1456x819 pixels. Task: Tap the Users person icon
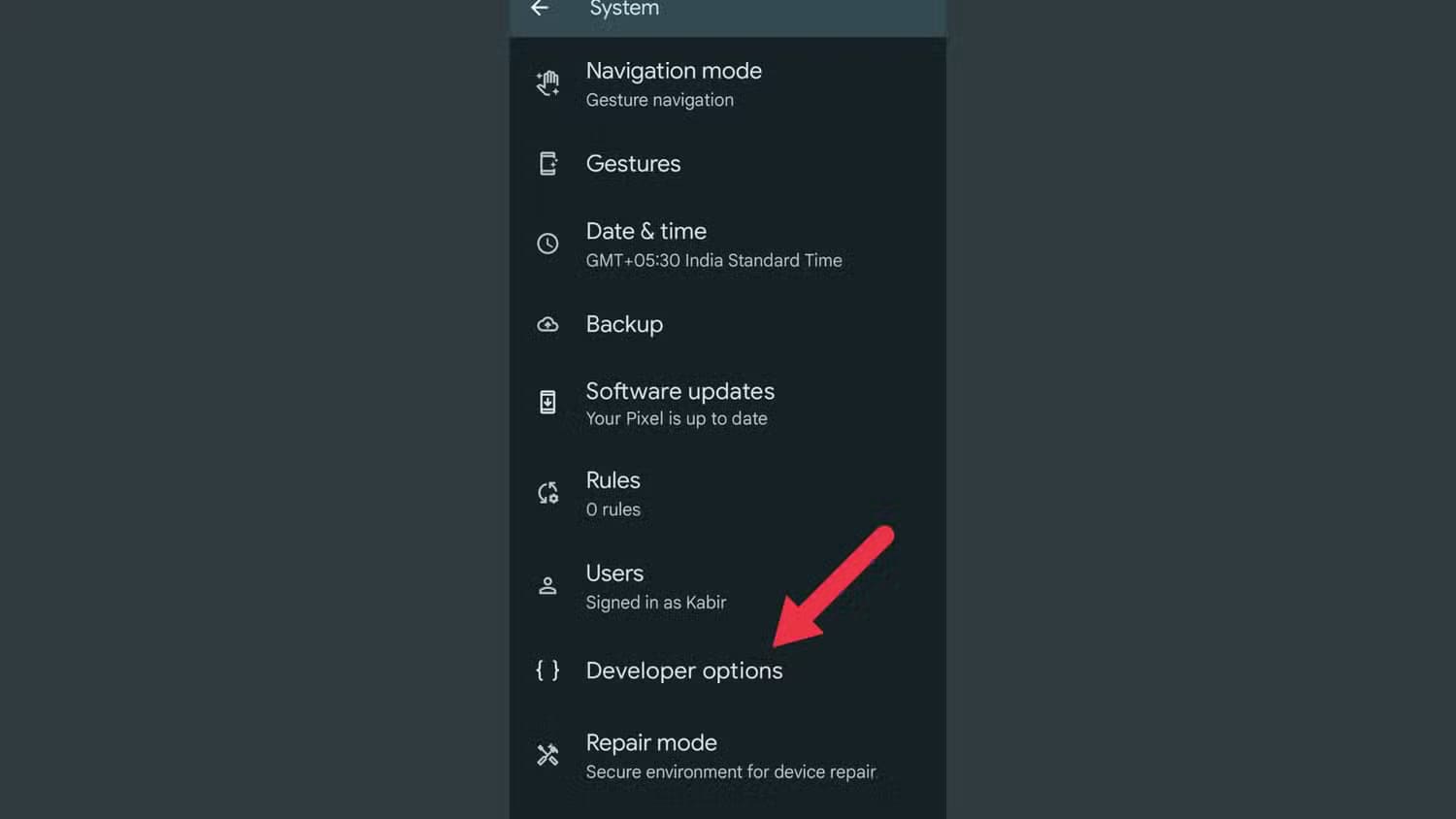point(547,586)
